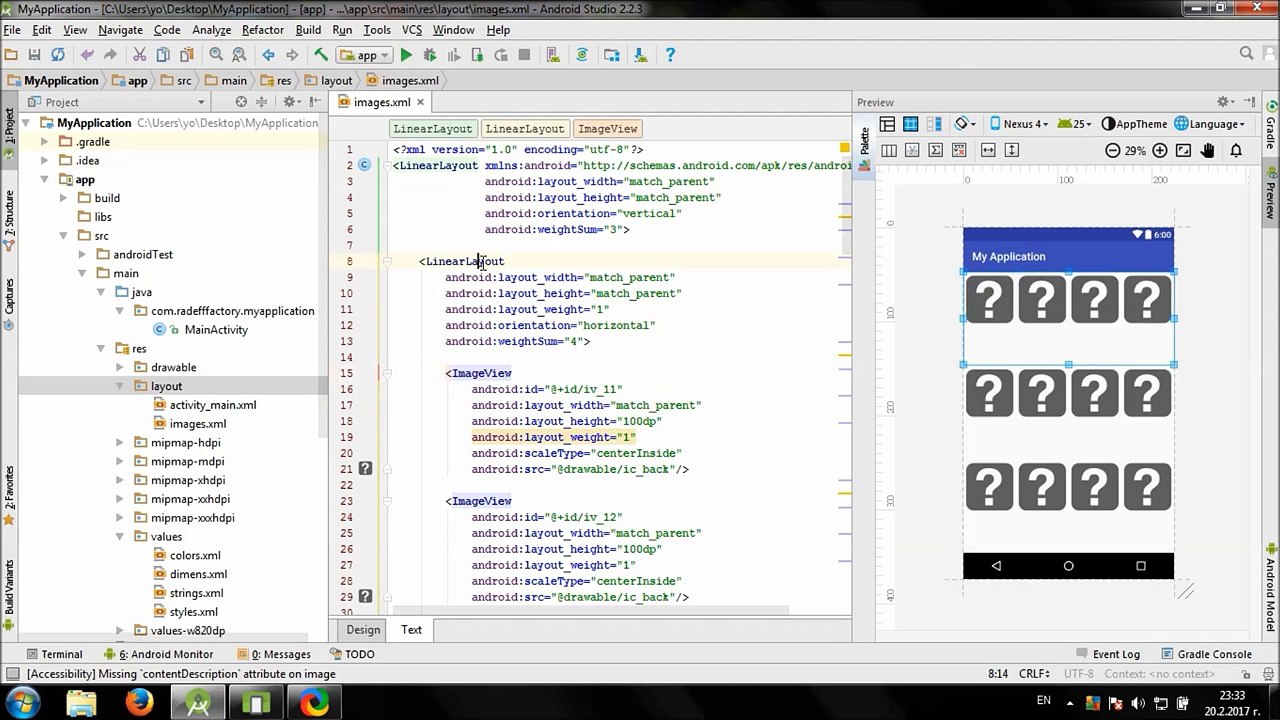The image size is (1280, 720).
Task: Open activity_main.xml in the project tree
Action: [212, 405]
